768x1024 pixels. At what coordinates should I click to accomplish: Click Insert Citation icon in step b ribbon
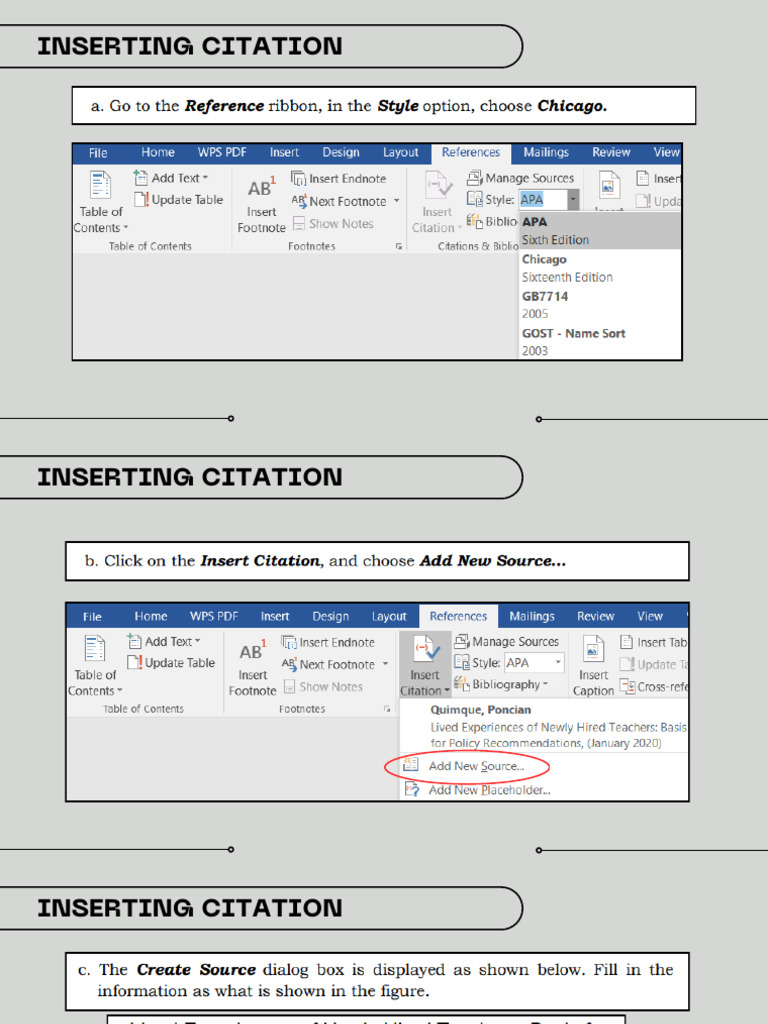click(x=426, y=649)
